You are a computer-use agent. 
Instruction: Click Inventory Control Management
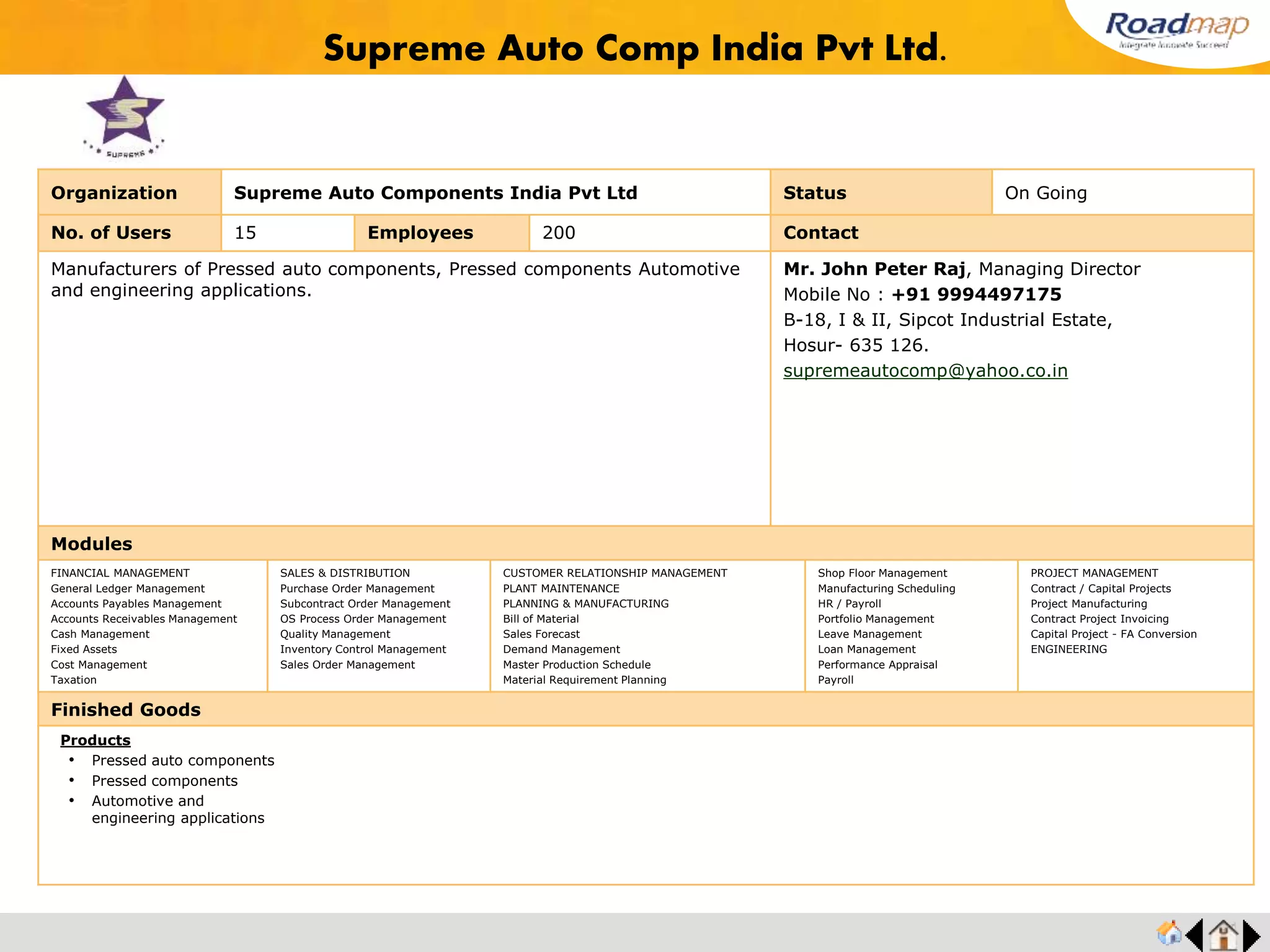[363, 649]
